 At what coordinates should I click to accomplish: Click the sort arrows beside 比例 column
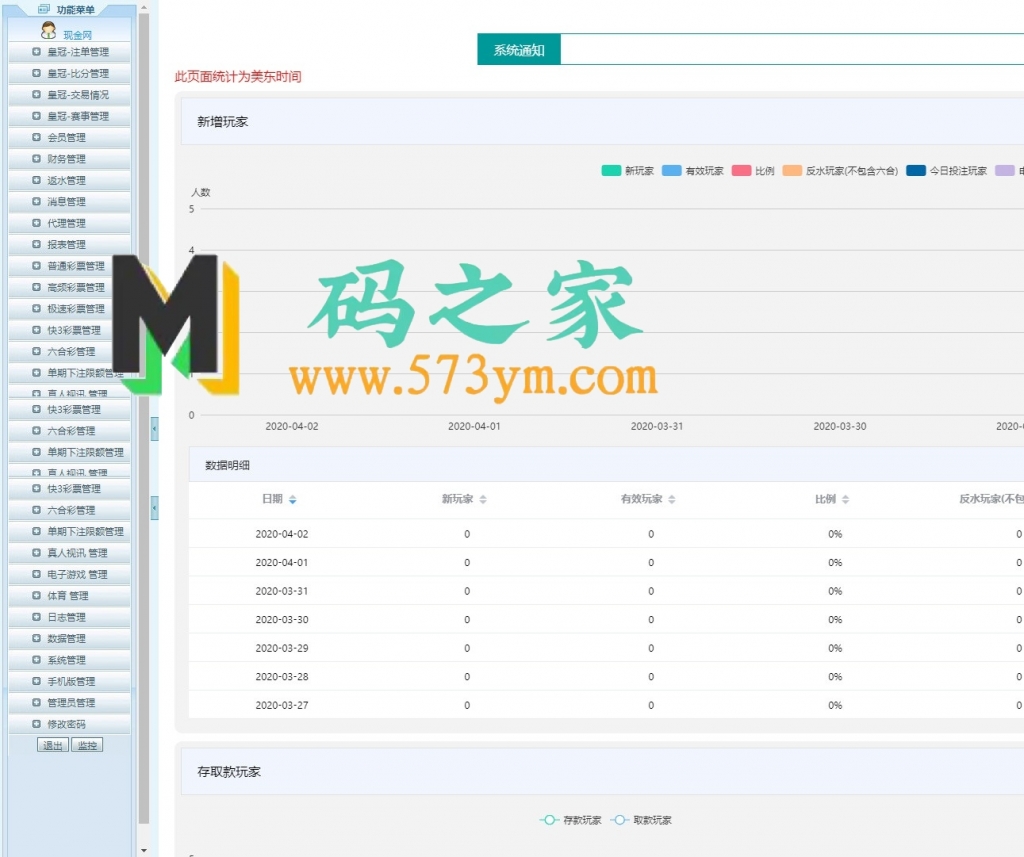(x=846, y=500)
